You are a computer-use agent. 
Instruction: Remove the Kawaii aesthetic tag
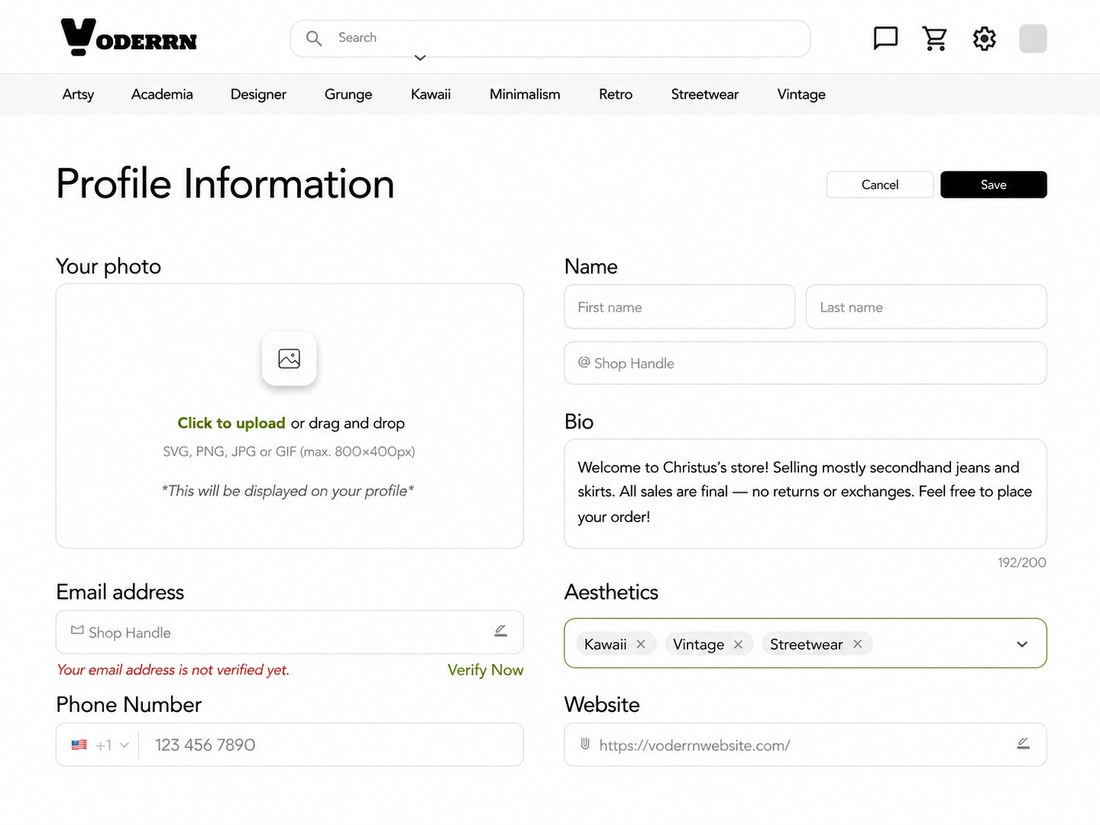[x=640, y=644]
